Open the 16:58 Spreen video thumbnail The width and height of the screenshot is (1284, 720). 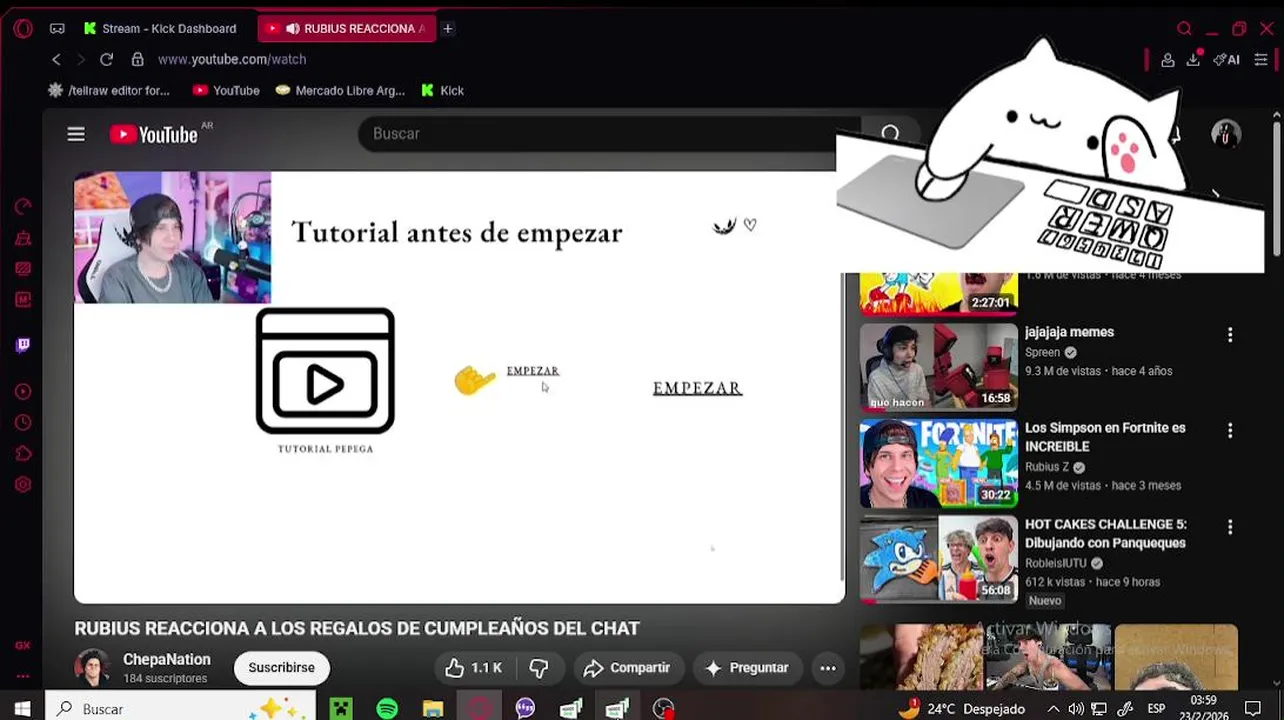pos(939,367)
